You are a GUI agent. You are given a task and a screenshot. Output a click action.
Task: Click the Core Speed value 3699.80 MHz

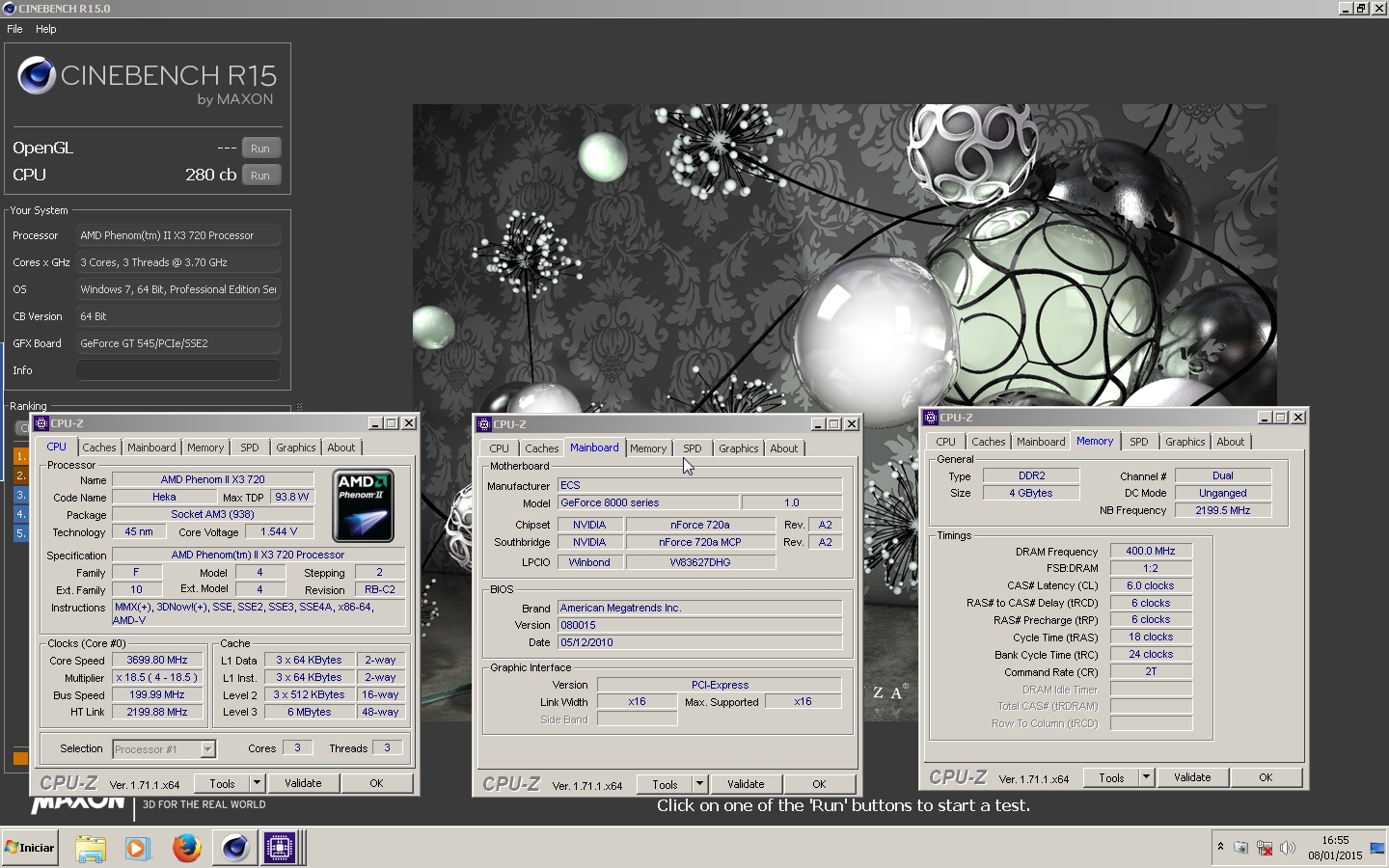pyautogui.click(x=157, y=661)
